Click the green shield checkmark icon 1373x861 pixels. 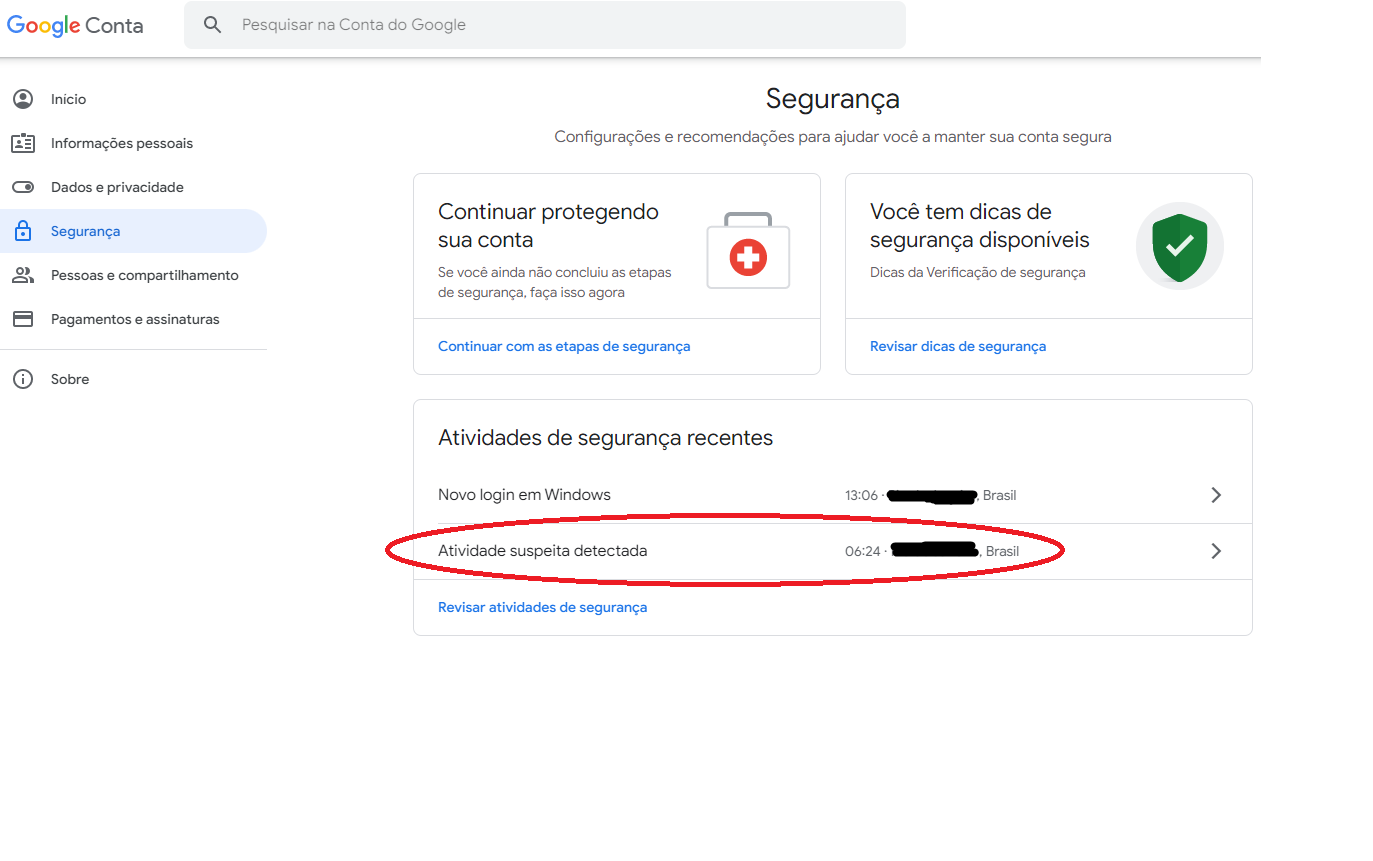point(1180,246)
